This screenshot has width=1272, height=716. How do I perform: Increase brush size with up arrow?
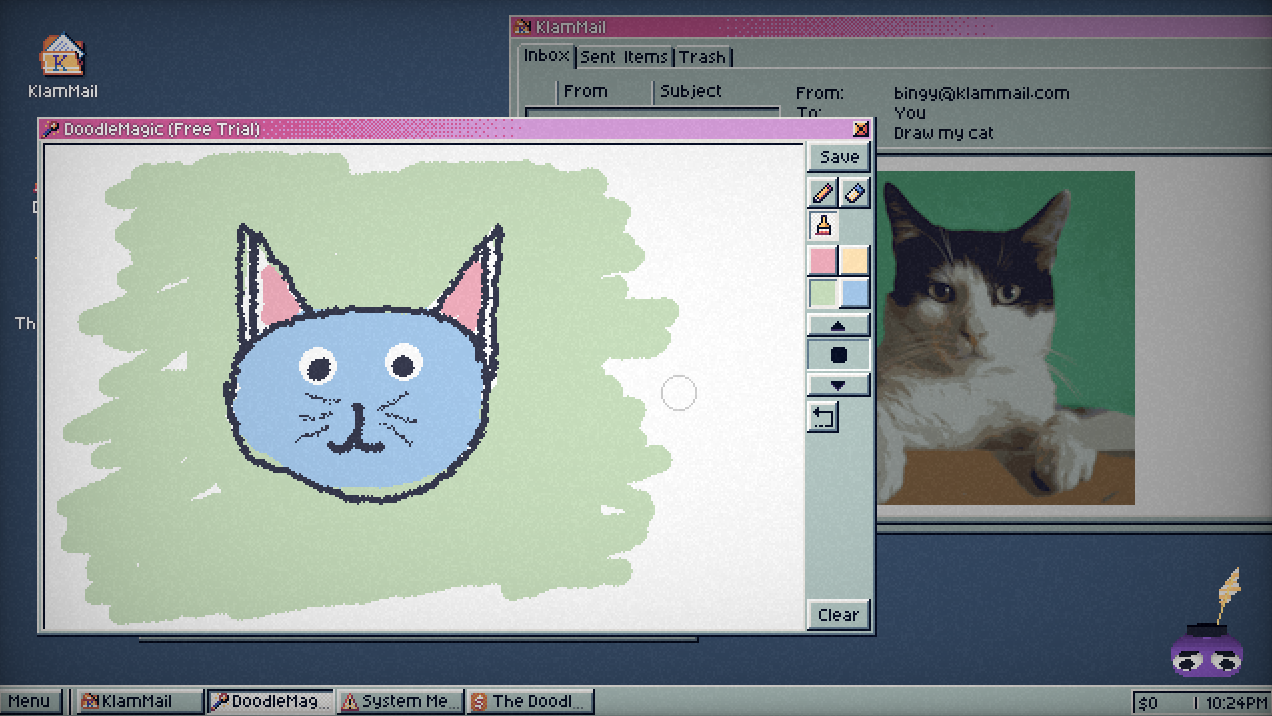pyautogui.click(x=839, y=325)
